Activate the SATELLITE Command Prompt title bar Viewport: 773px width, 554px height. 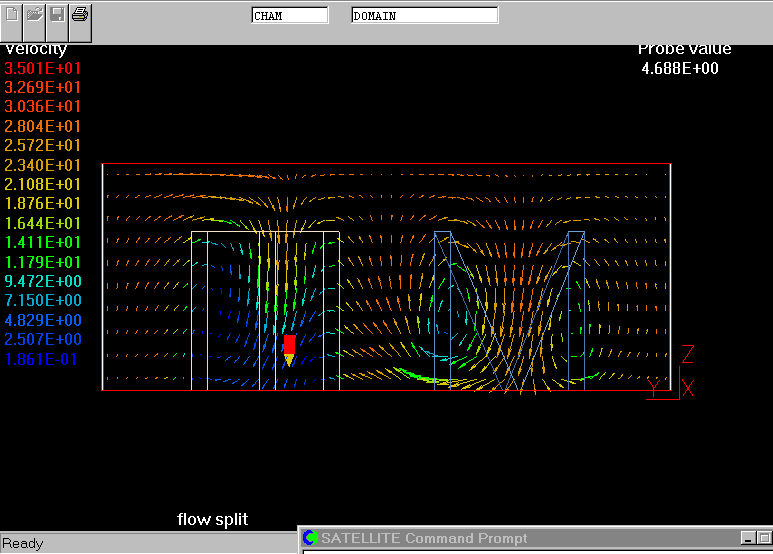pyautogui.click(x=500, y=539)
